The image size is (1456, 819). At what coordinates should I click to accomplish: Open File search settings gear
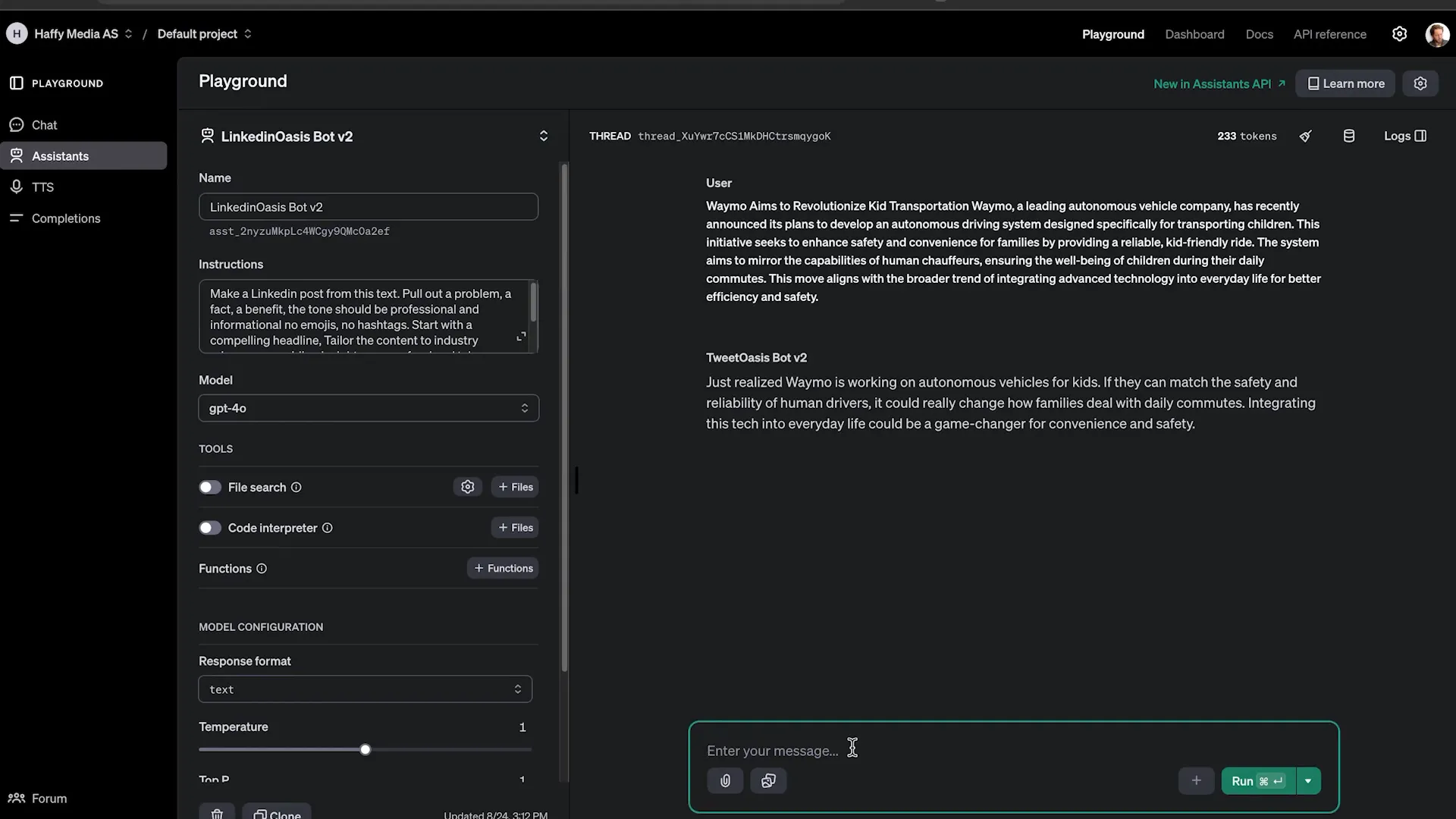pyautogui.click(x=468, y=487)
